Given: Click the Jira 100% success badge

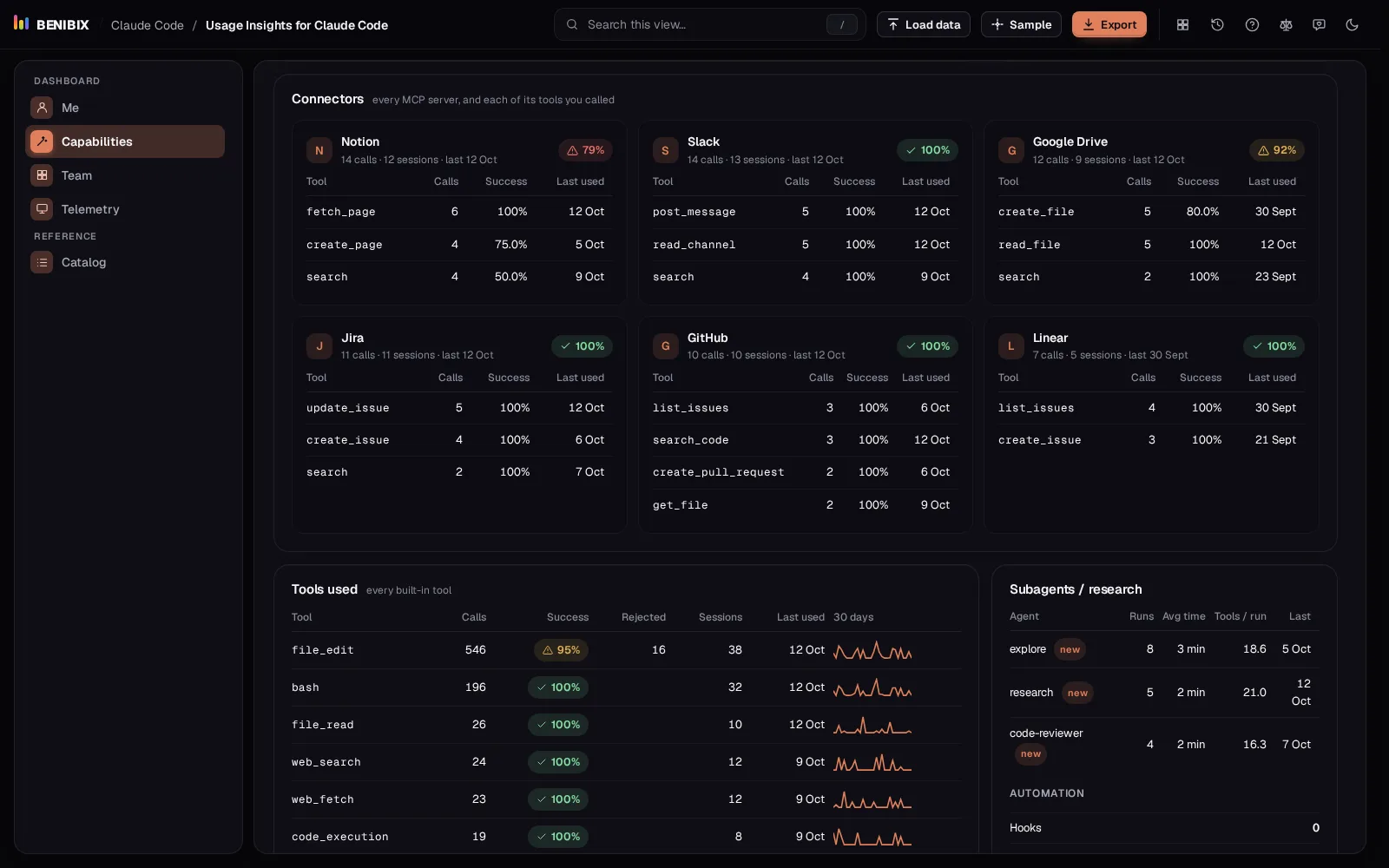Looking at the screenshot, I should [583, 346].
